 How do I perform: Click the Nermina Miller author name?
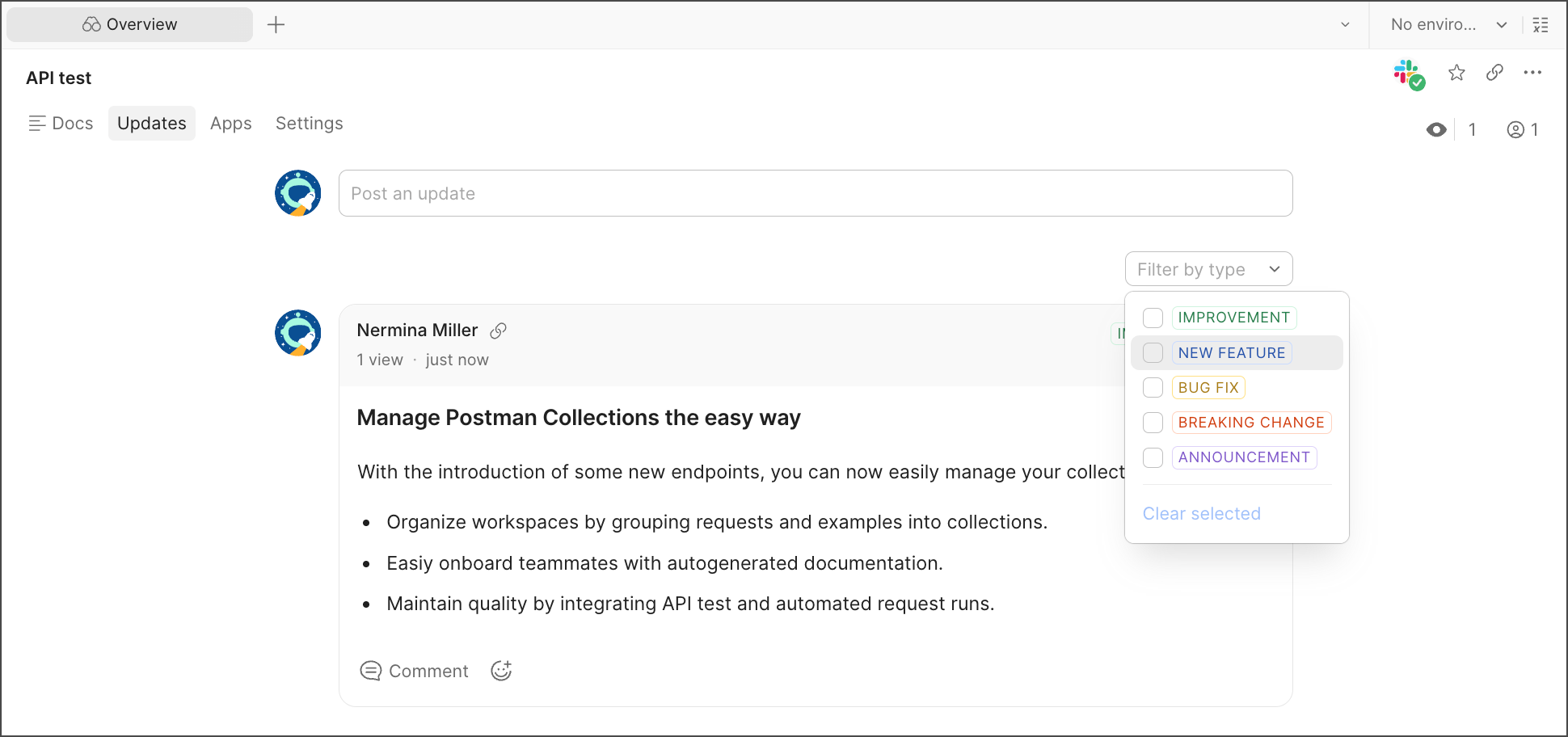[417, 331]
